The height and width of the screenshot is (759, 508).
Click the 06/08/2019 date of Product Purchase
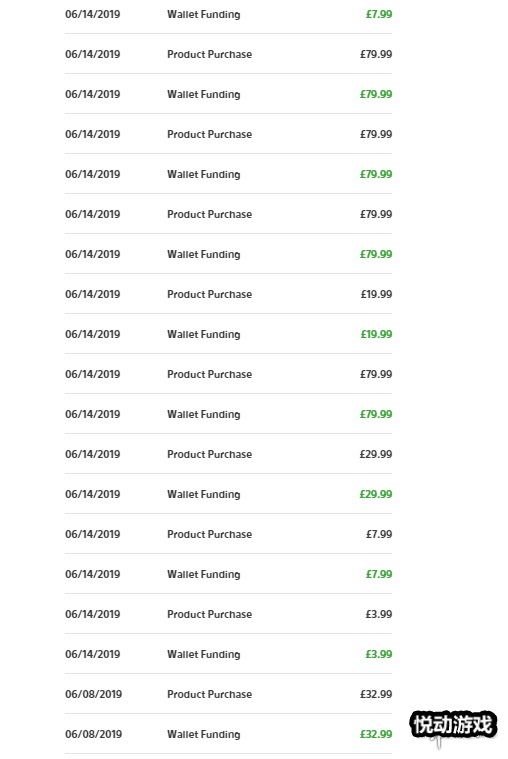pyautogui.click(x=93, y=694)
